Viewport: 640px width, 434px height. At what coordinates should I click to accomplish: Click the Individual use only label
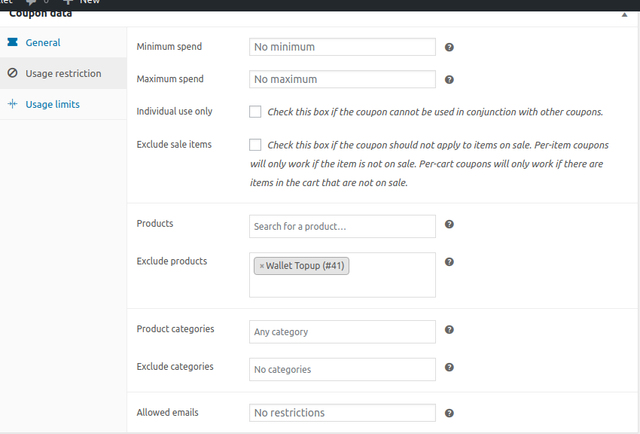click(x=174, y=111)
